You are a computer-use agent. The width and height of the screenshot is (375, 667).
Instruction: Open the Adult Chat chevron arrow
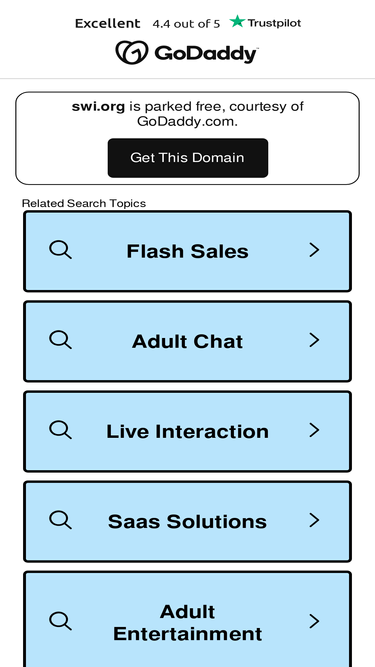point(314,340)
